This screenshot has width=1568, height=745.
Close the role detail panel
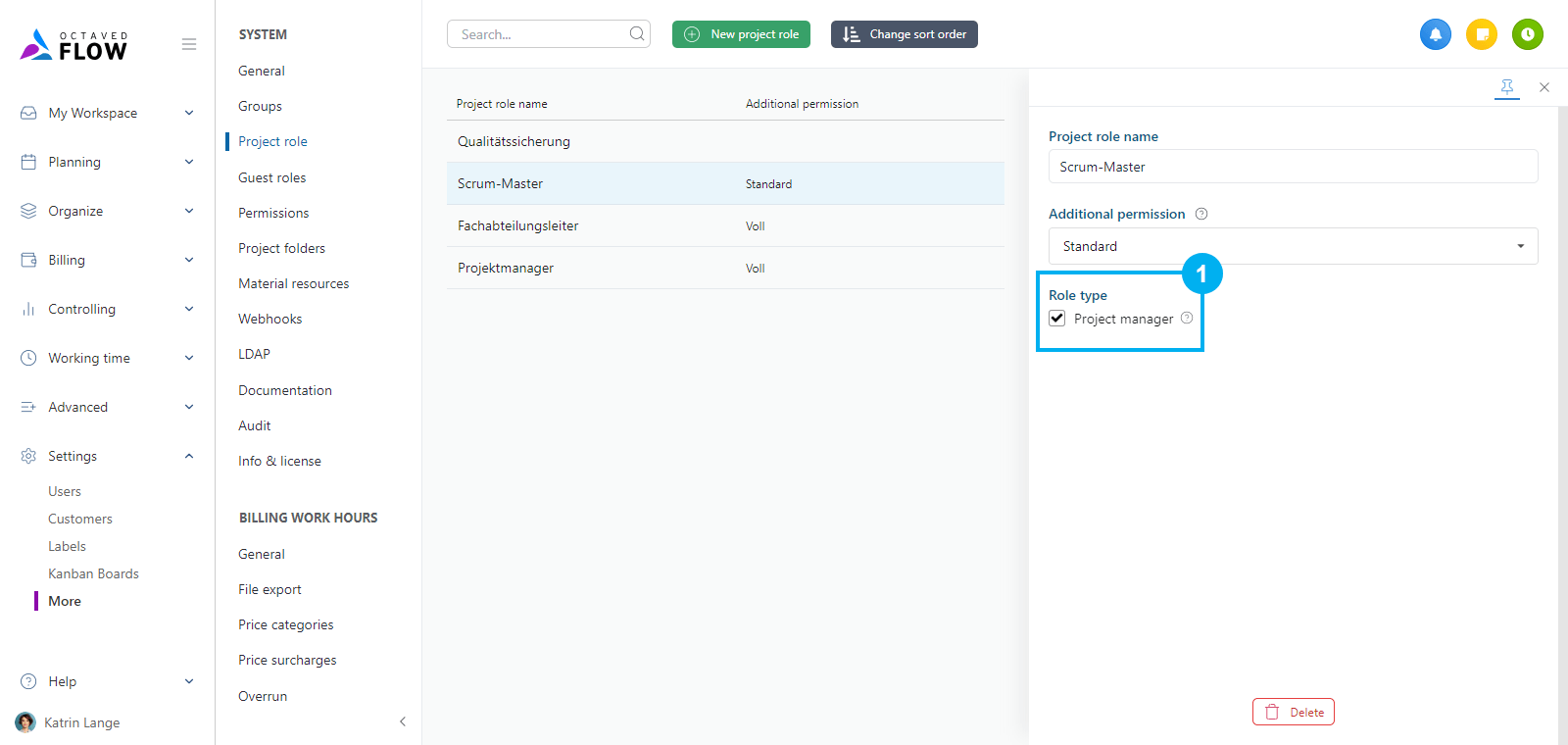click(x=1544, y=87)
